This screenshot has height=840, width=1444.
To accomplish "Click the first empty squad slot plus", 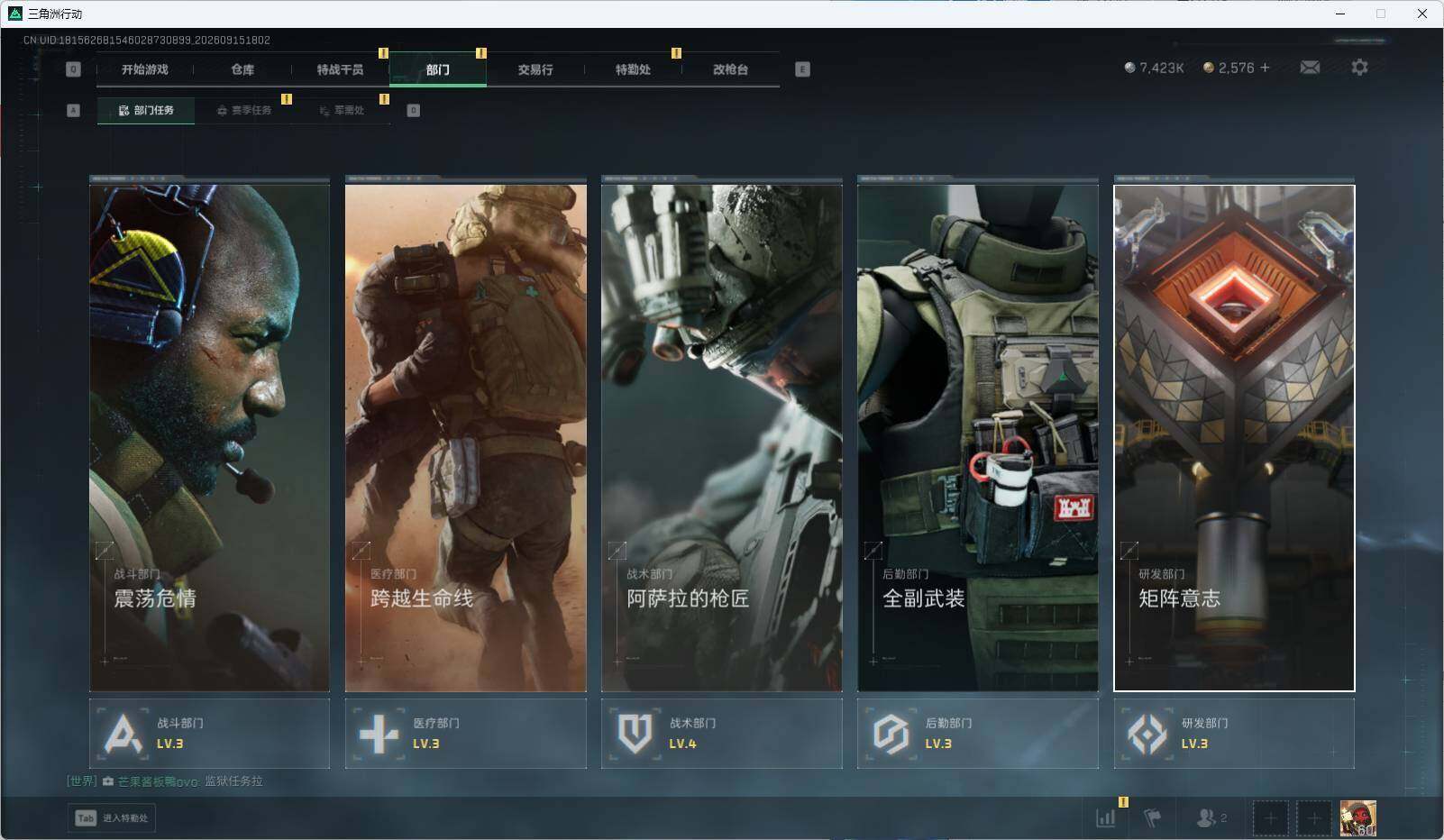I will pyautogui.click(x=1270, y=818).
